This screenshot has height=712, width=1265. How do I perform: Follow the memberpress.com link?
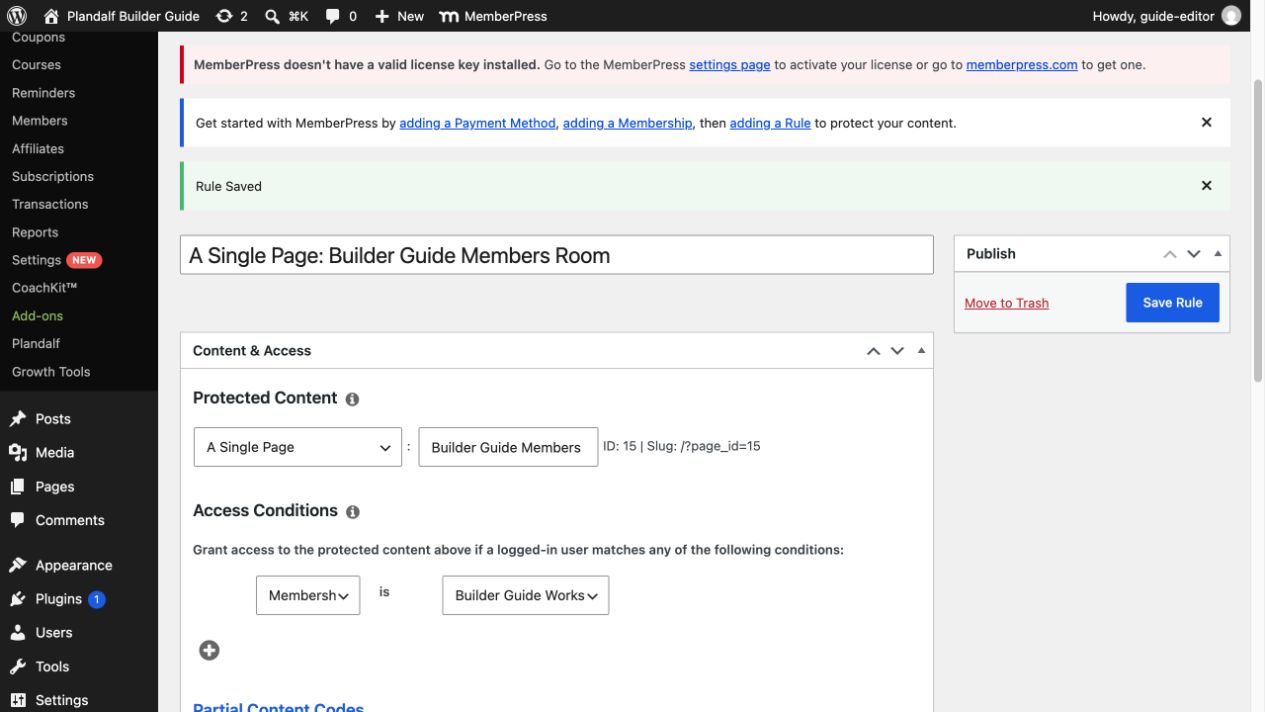pyautogui.click(x=1021, y=64)
